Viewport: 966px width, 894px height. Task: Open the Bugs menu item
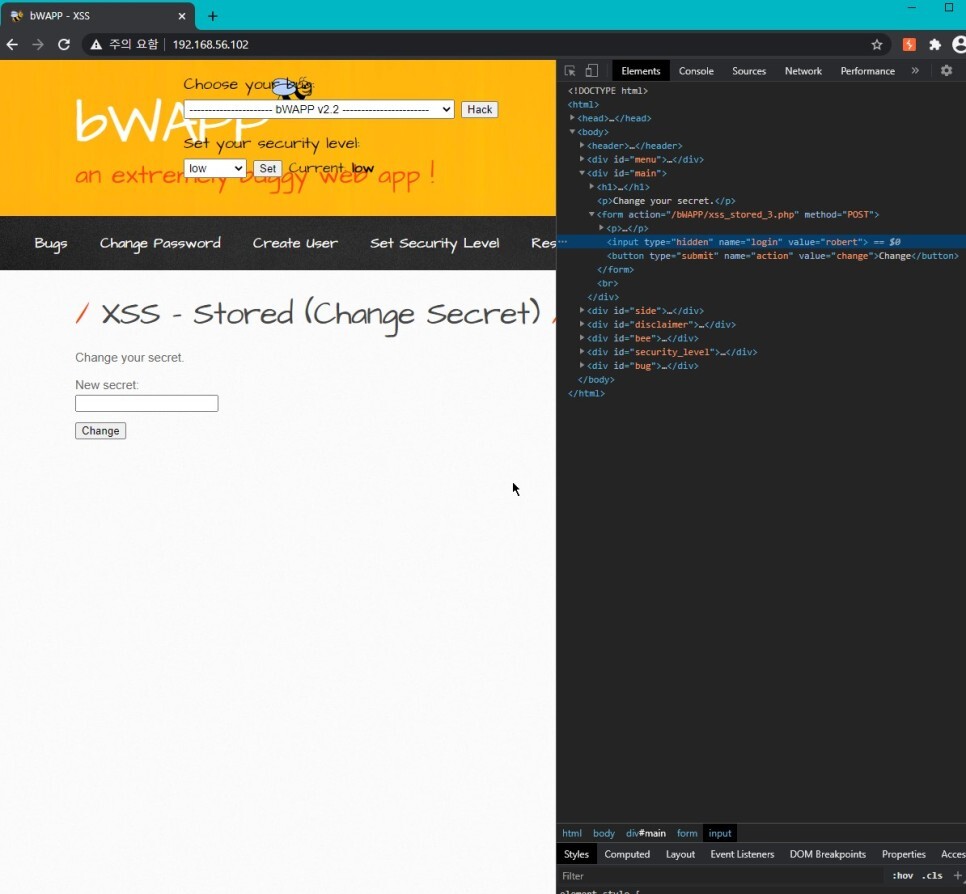[51, 243]
